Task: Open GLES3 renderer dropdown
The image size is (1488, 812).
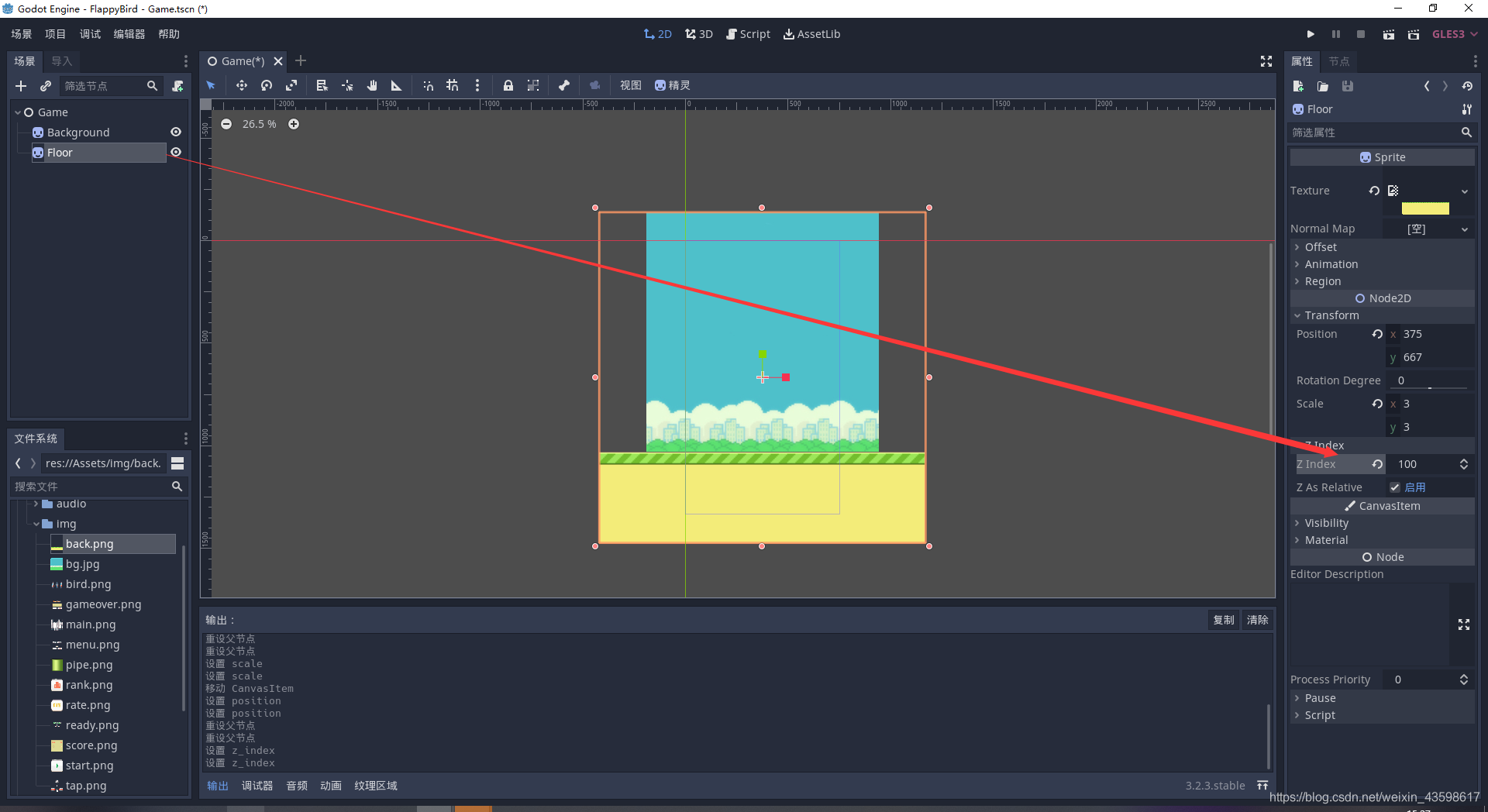Action: click(x=1455, y=34)
